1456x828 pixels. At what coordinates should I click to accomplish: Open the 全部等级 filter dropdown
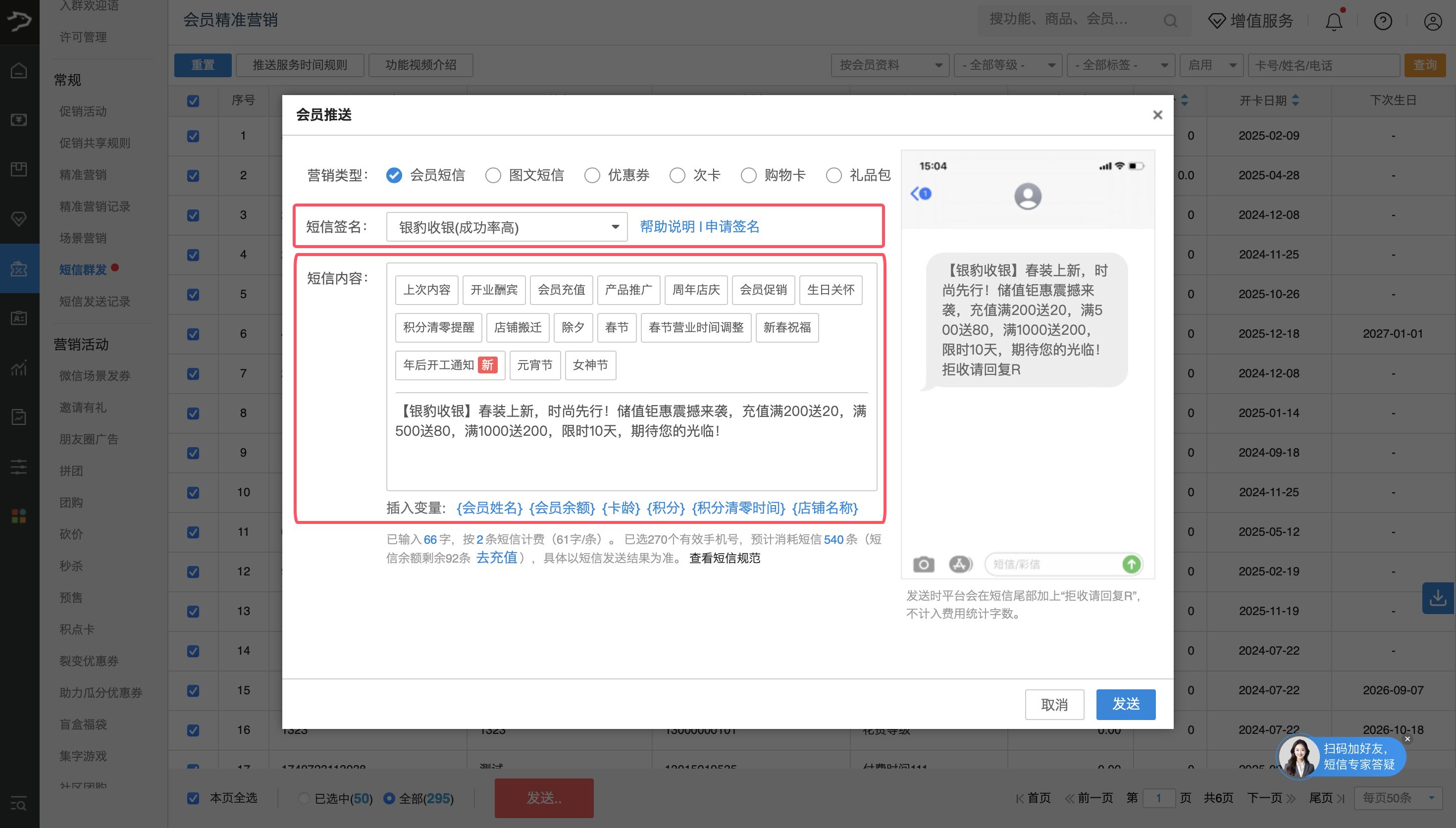tap(1008, 65)
